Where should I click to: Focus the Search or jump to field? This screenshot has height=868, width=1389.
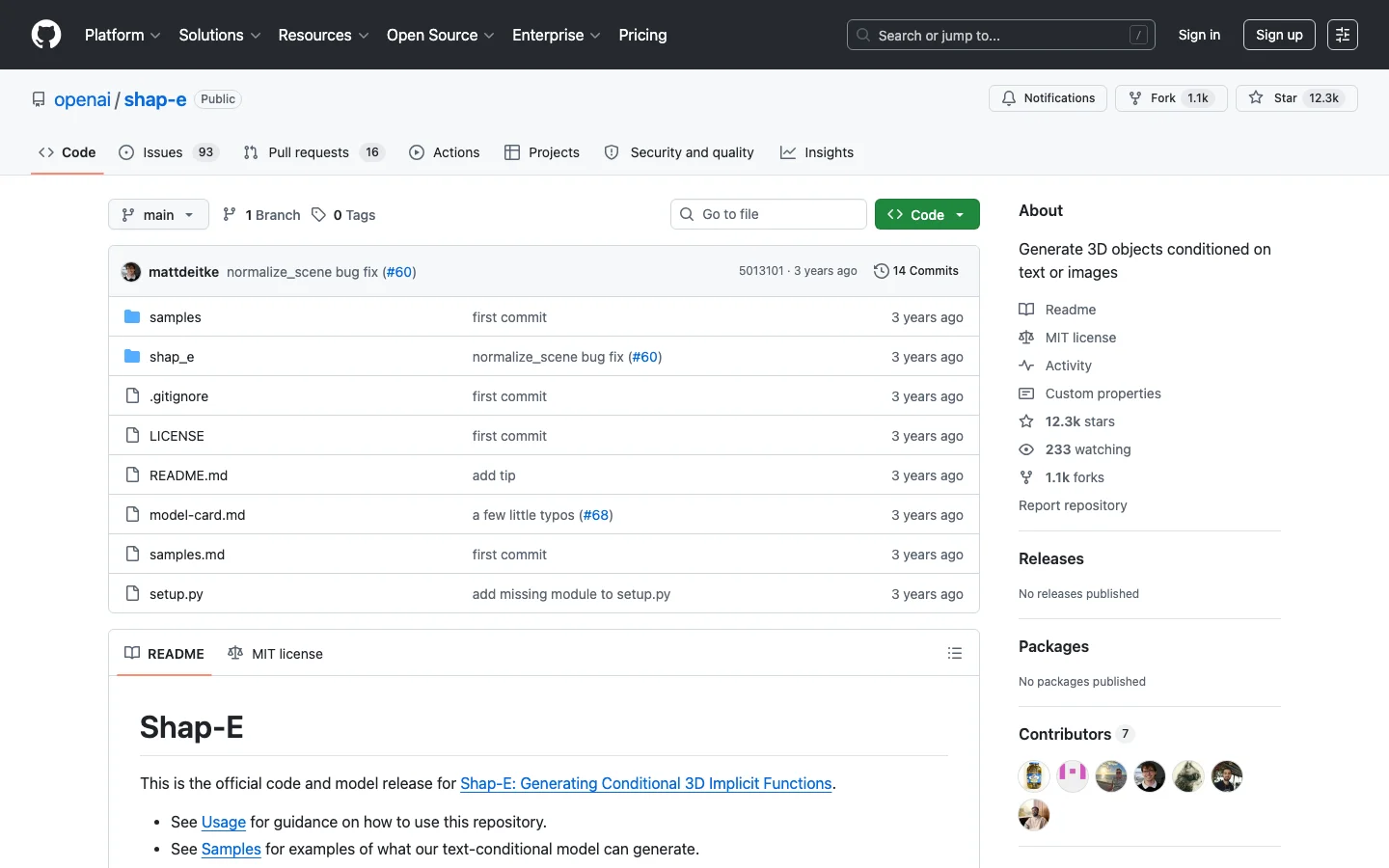pyautogui.click(x=1001, y=35)
